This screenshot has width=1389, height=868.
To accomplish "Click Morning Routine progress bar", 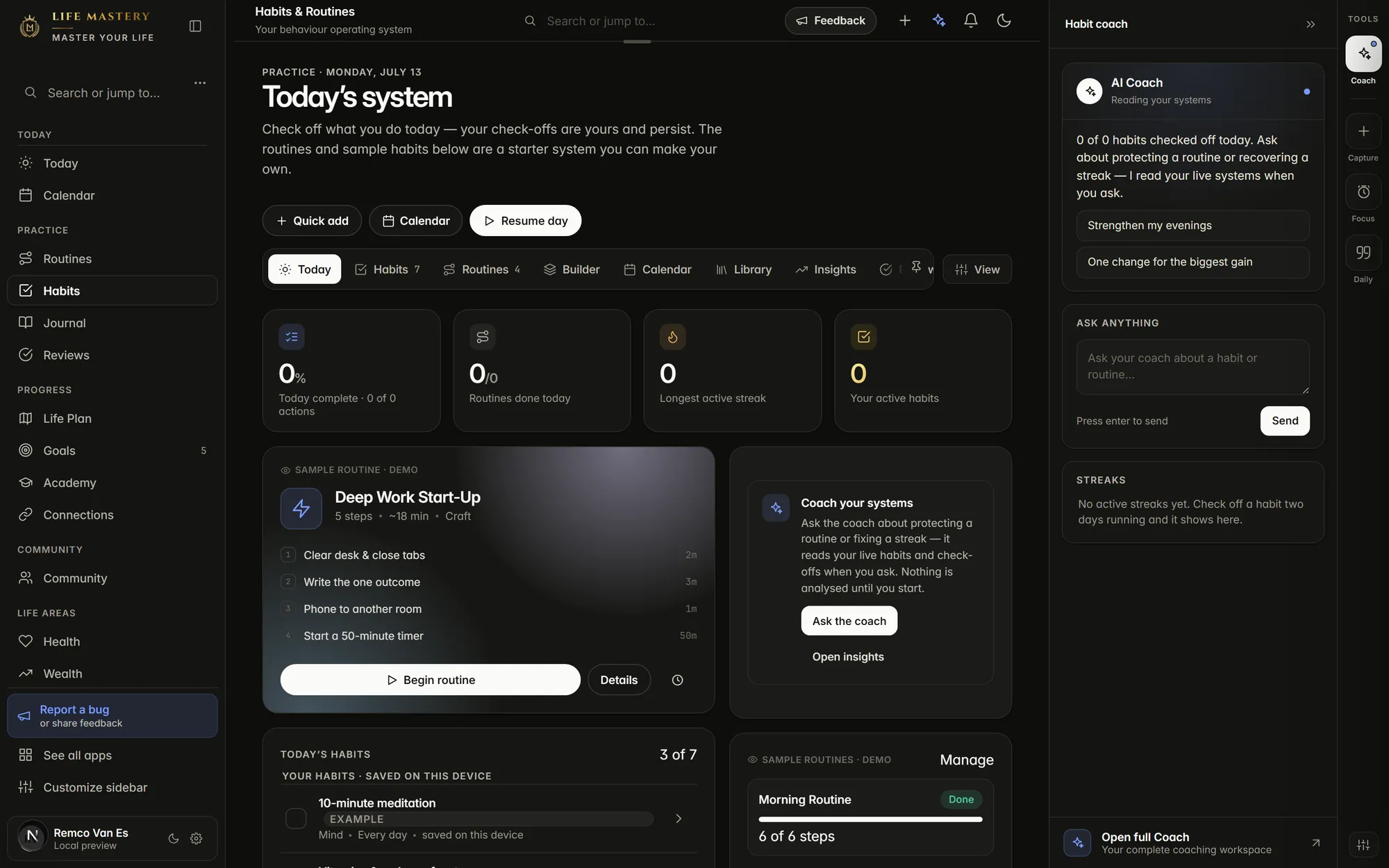I will pos(870,819).
